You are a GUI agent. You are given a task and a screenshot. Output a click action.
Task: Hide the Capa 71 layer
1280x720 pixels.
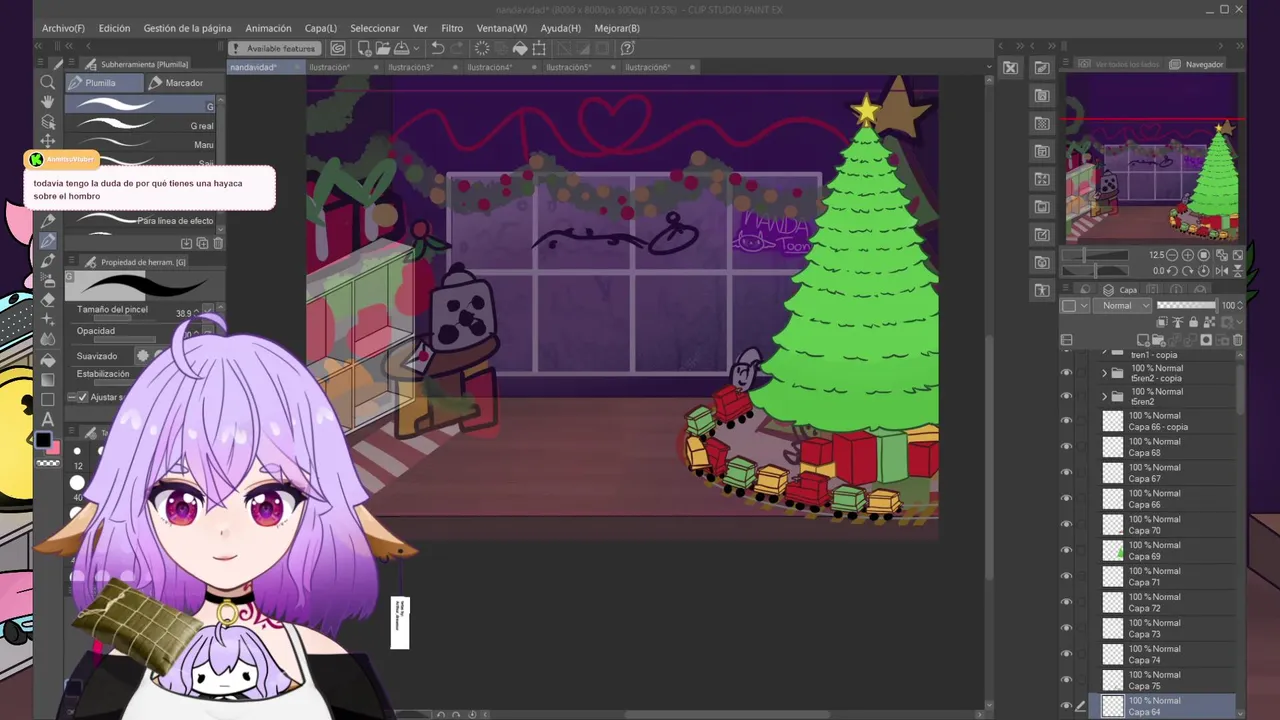[1066, 577]
